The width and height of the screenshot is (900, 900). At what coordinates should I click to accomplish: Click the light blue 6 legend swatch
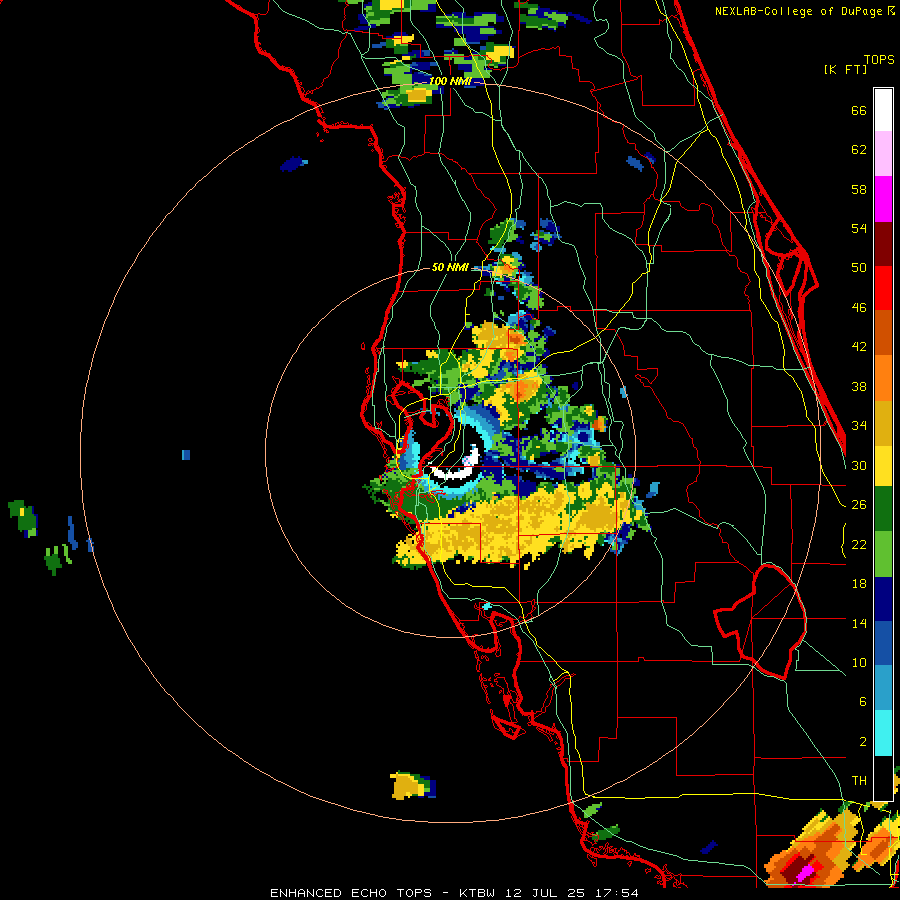click(883, 689)
